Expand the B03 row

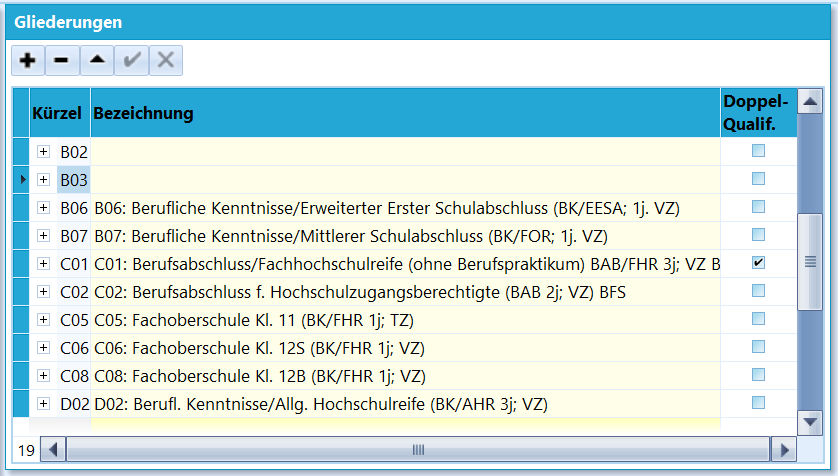click(x=43, y=180)
